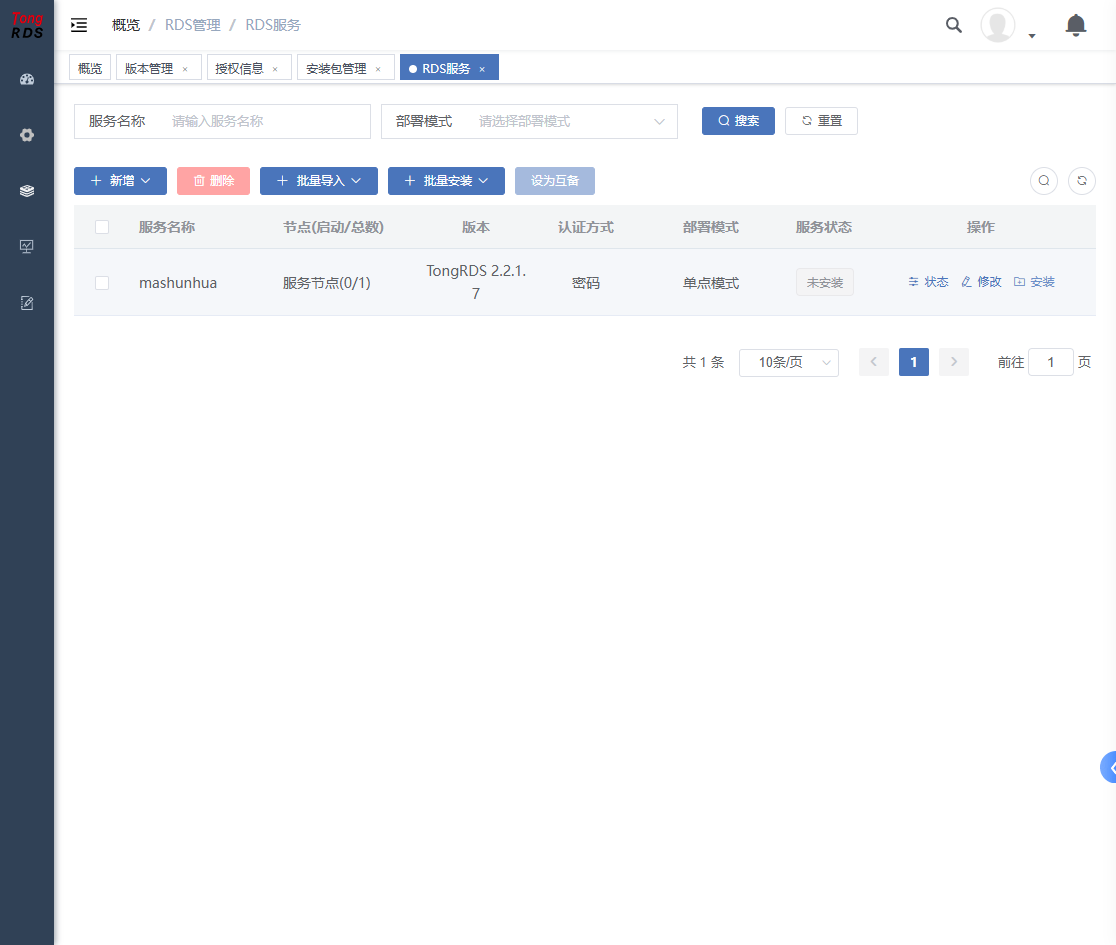The height and width of the screenshot is (945, 1116).
Task: Click the 单点模式 cell
Action: coord(711,283)
